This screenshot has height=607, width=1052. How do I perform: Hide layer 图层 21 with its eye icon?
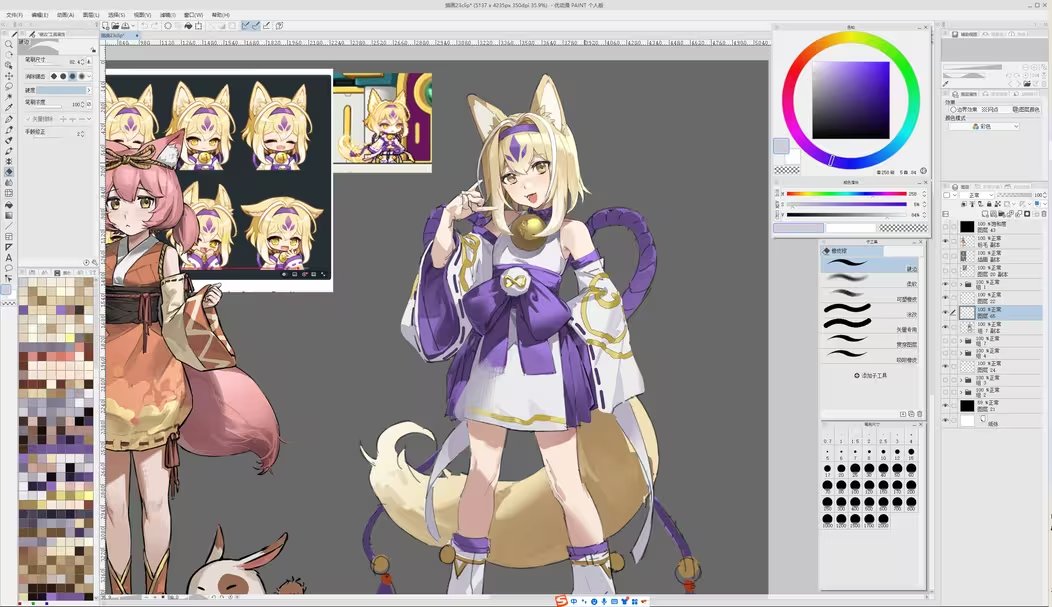point(945,405)
